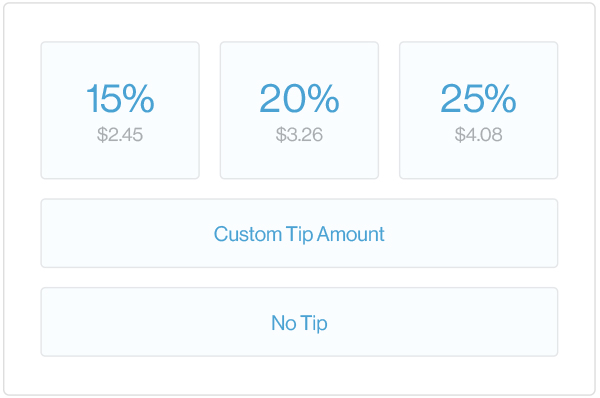Click the large 25% percentage text
This screenshot has height=398, width=600.
click(478, 99)
